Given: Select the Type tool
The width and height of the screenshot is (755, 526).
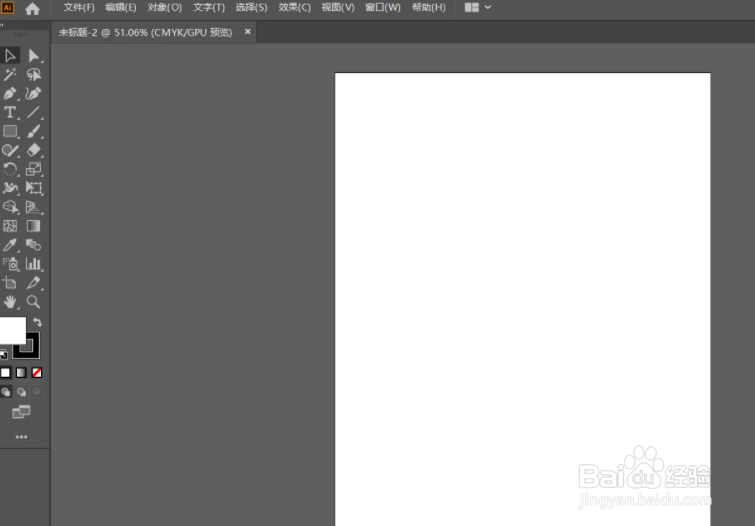Looking at the screenshot, I should 10,112.
